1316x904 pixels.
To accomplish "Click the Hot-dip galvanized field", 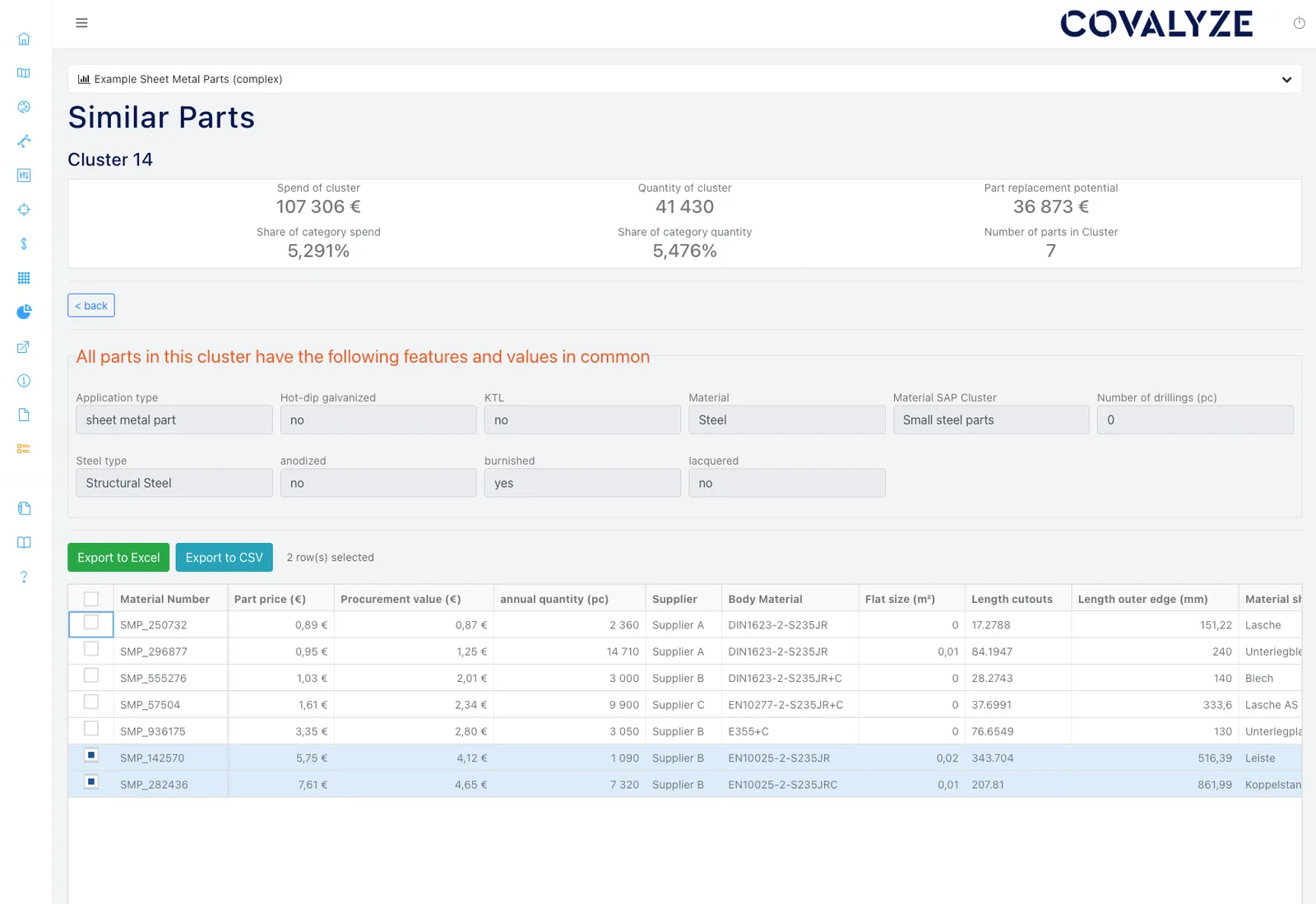I will coord(378,420).
